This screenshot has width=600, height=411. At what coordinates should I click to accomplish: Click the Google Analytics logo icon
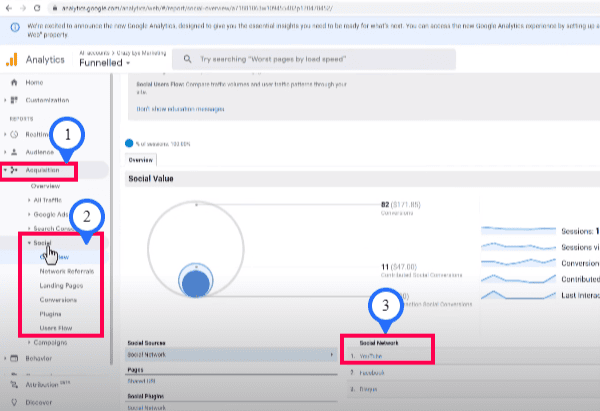point(13,58)
